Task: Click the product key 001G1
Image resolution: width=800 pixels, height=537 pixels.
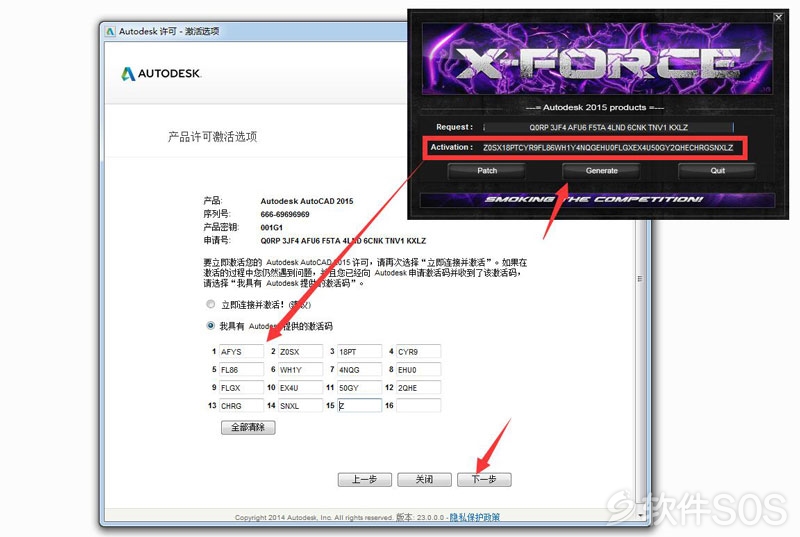Action: tap(271, 227)
